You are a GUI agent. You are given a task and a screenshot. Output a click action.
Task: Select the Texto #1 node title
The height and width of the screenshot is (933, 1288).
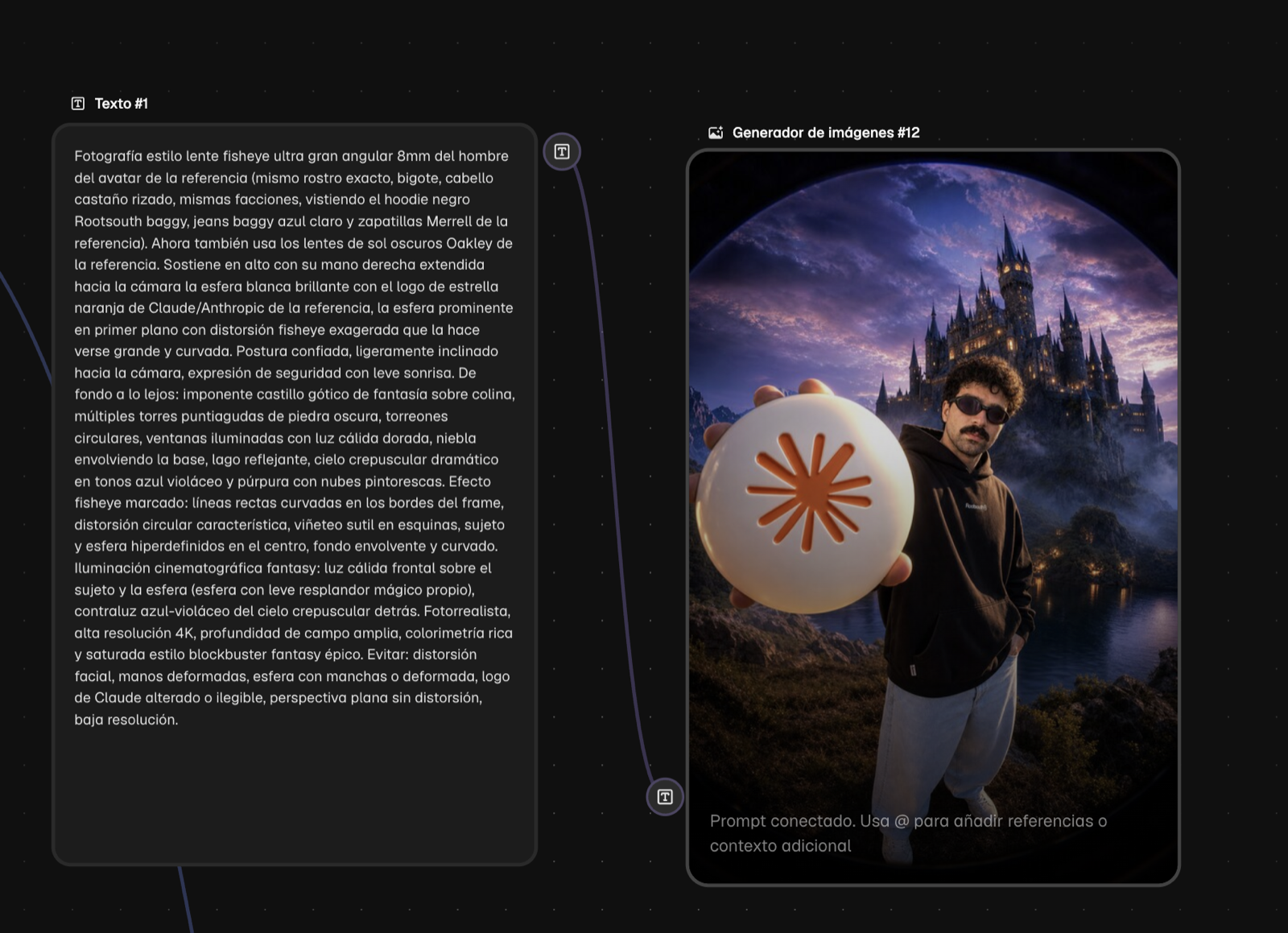tap(122, 103)
